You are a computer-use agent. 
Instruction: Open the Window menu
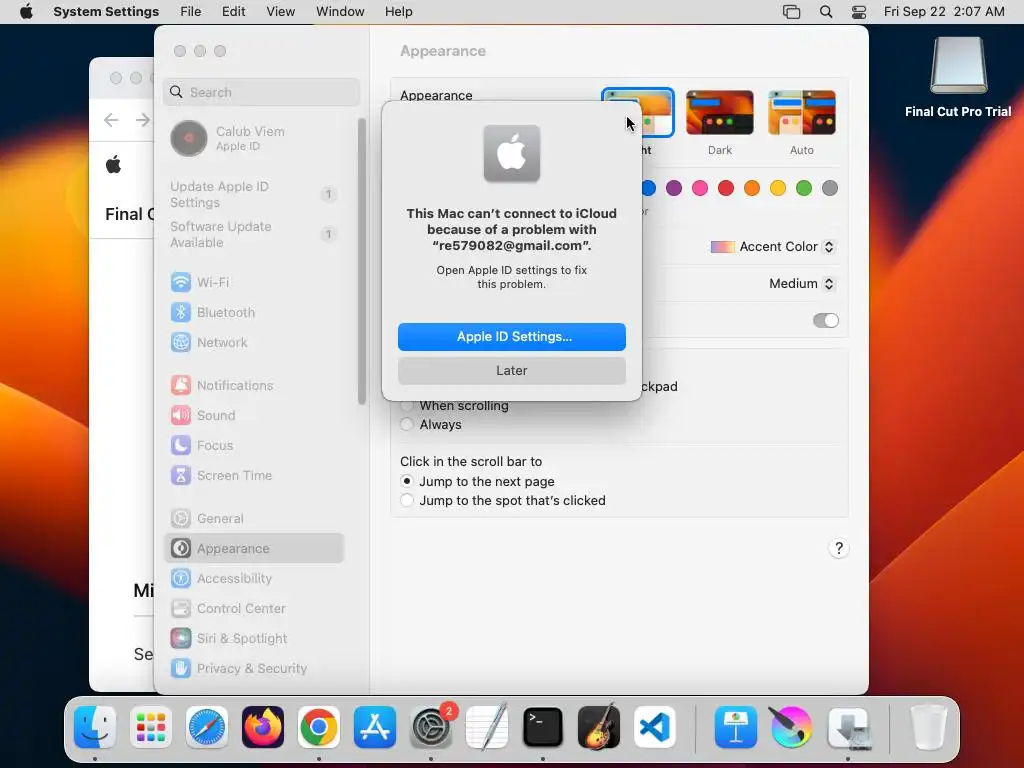click(340, 12)
